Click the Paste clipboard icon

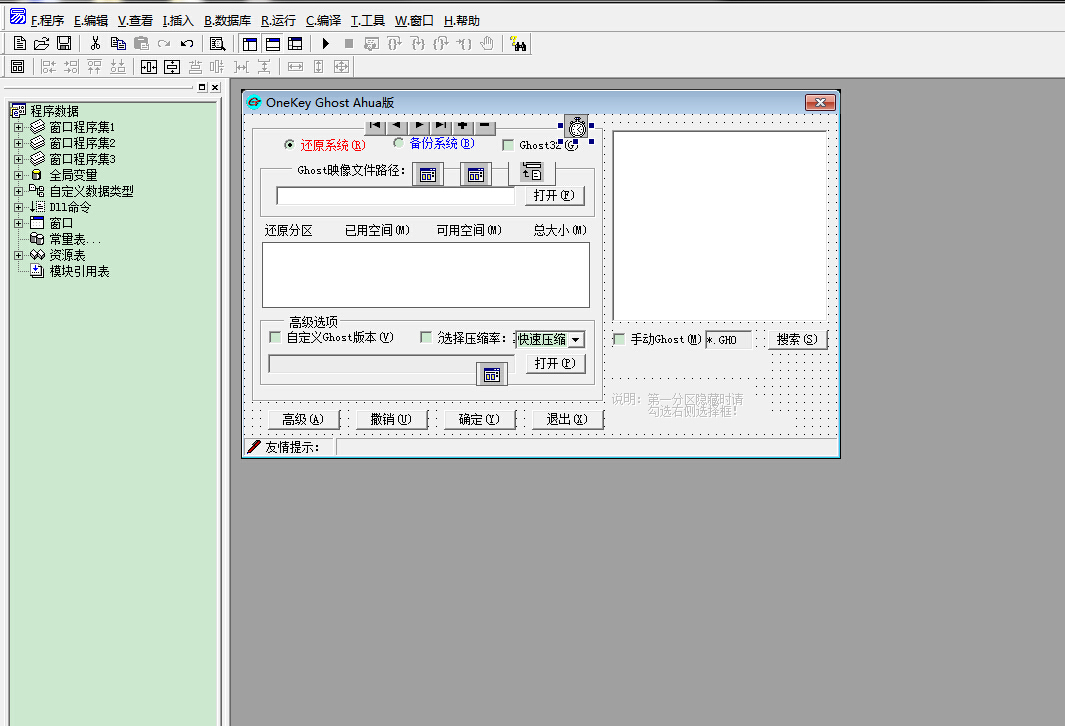[141, 44]
